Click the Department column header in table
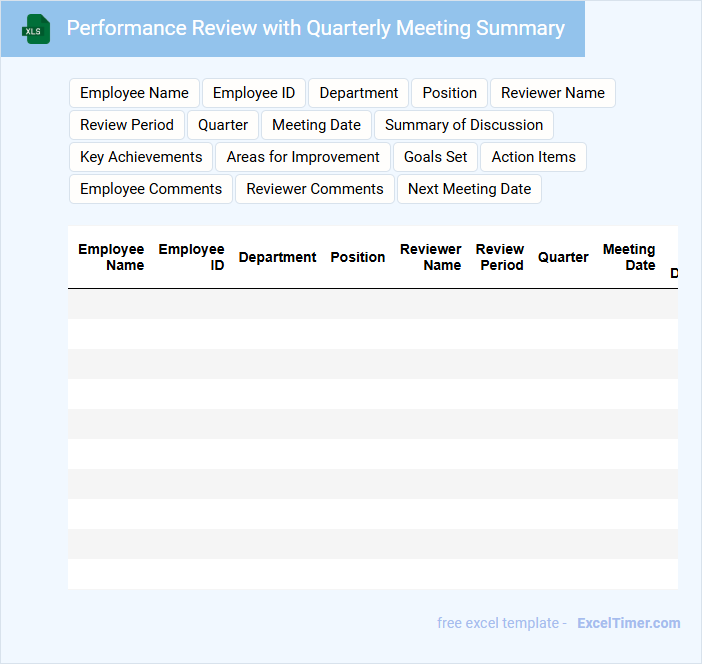The height and width of the screenshot is (664, 702). pos(277,257)
